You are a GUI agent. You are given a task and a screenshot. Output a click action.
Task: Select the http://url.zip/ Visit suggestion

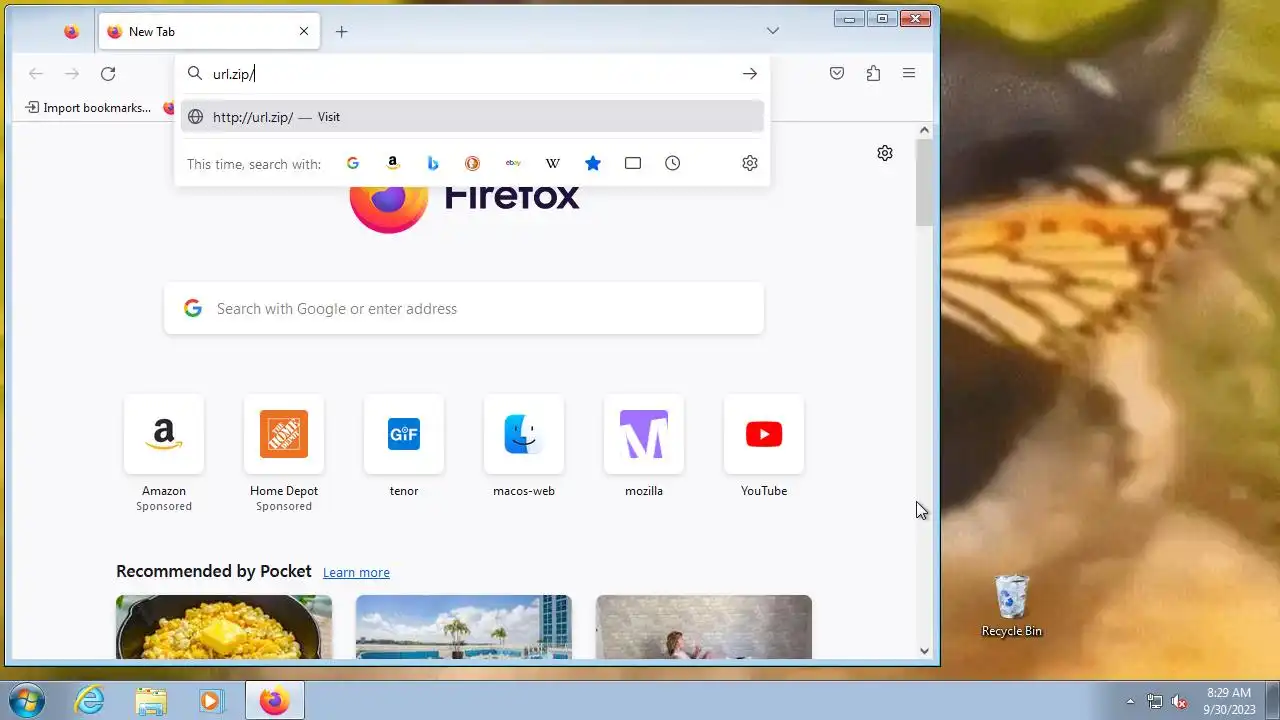(472, 116)
